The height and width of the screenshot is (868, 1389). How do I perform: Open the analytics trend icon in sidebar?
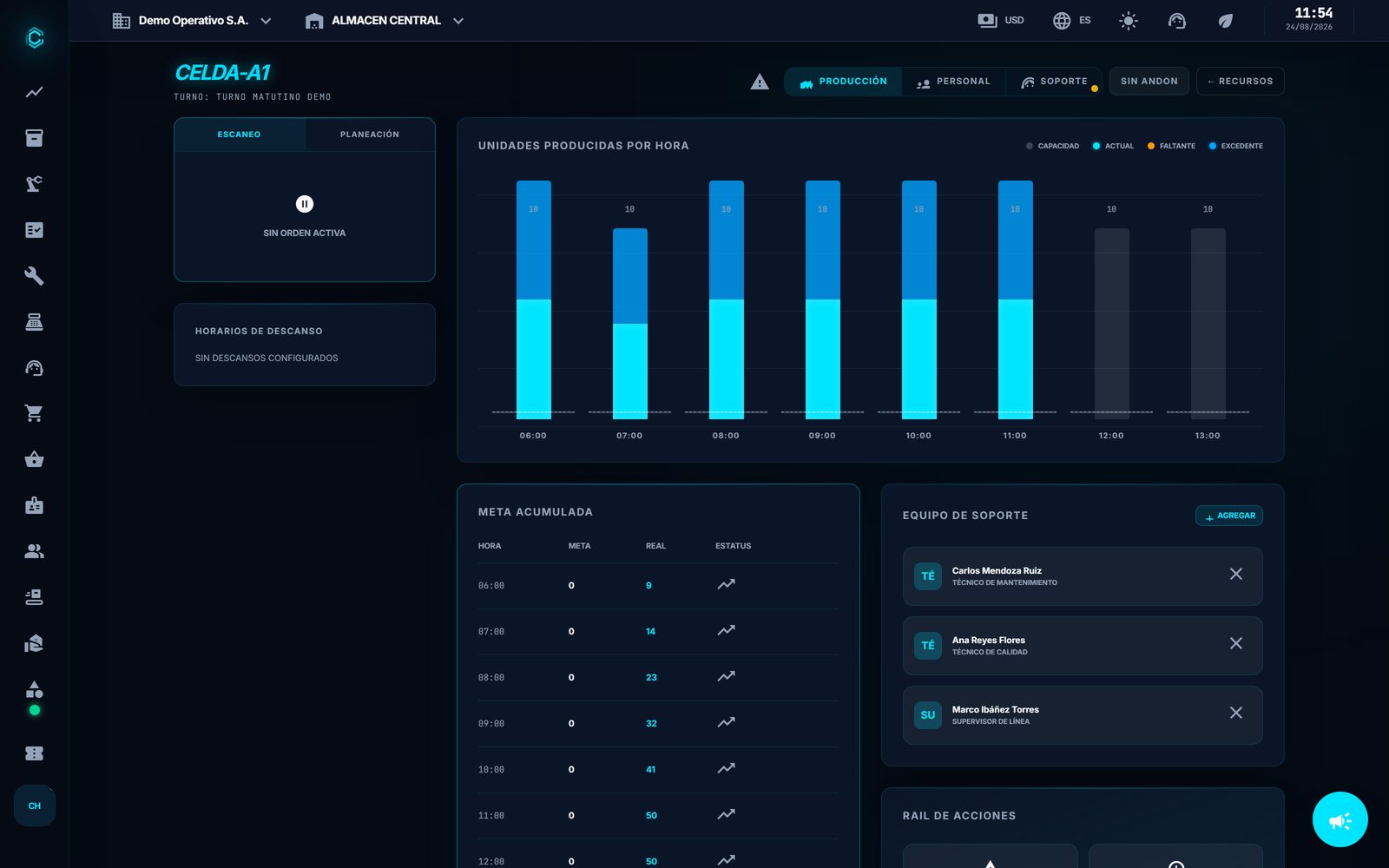point(34,92)
